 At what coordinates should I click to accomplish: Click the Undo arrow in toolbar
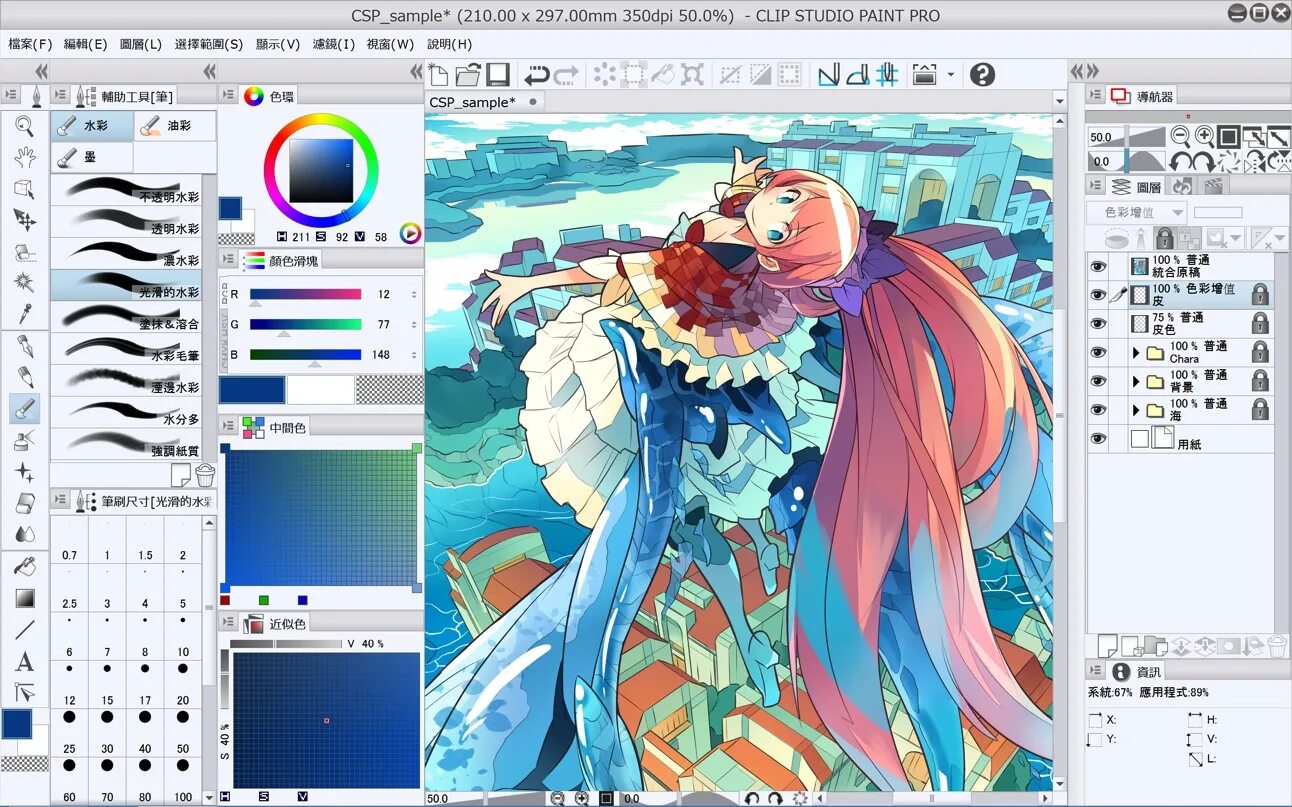pos(537,74)
